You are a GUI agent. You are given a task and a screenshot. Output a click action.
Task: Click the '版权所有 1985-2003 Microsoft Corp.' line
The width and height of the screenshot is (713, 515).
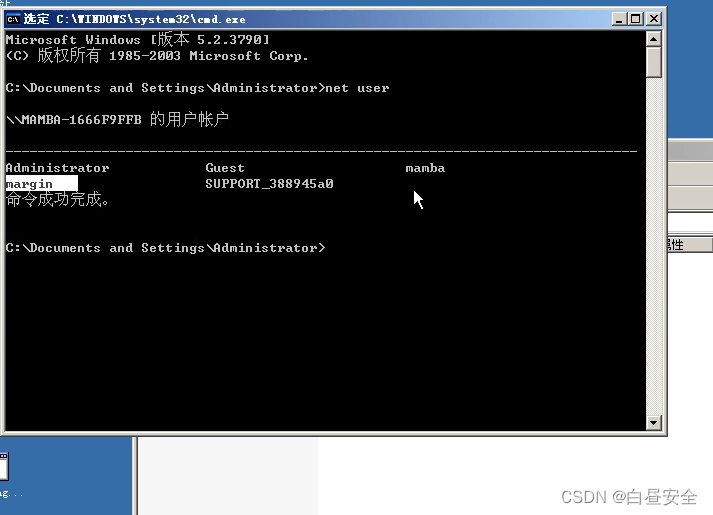157,56
